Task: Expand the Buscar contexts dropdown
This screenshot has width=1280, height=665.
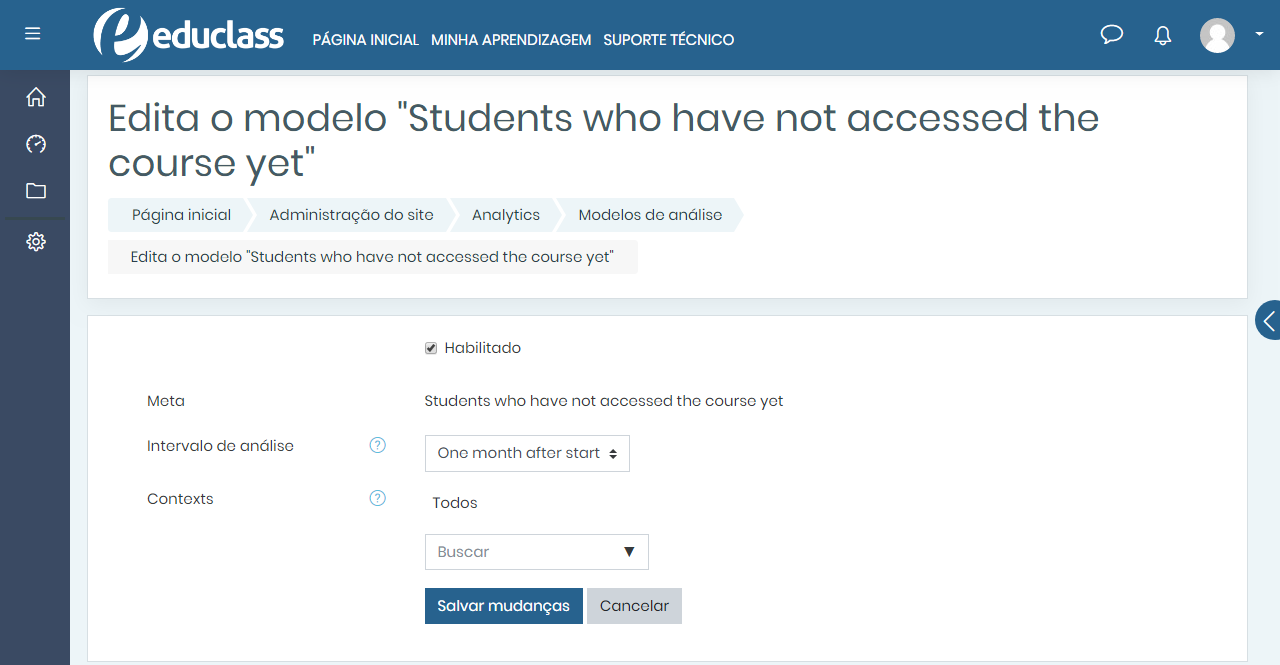Action: [x=536, y=552]
